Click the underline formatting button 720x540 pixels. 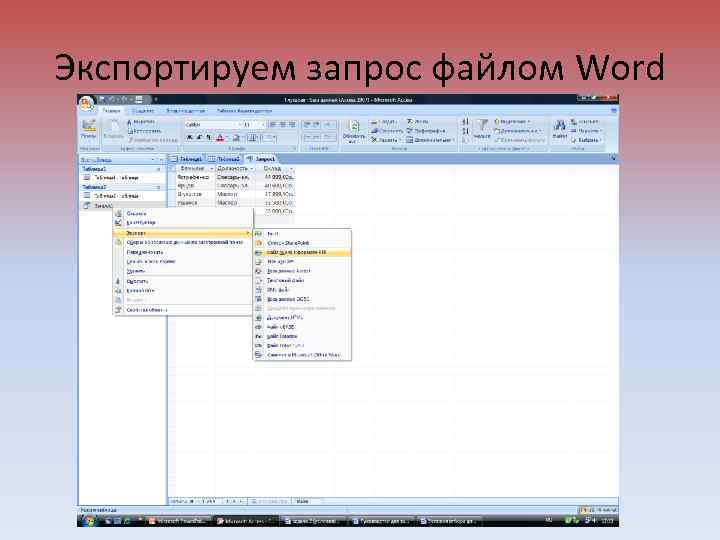pos(209,137)
